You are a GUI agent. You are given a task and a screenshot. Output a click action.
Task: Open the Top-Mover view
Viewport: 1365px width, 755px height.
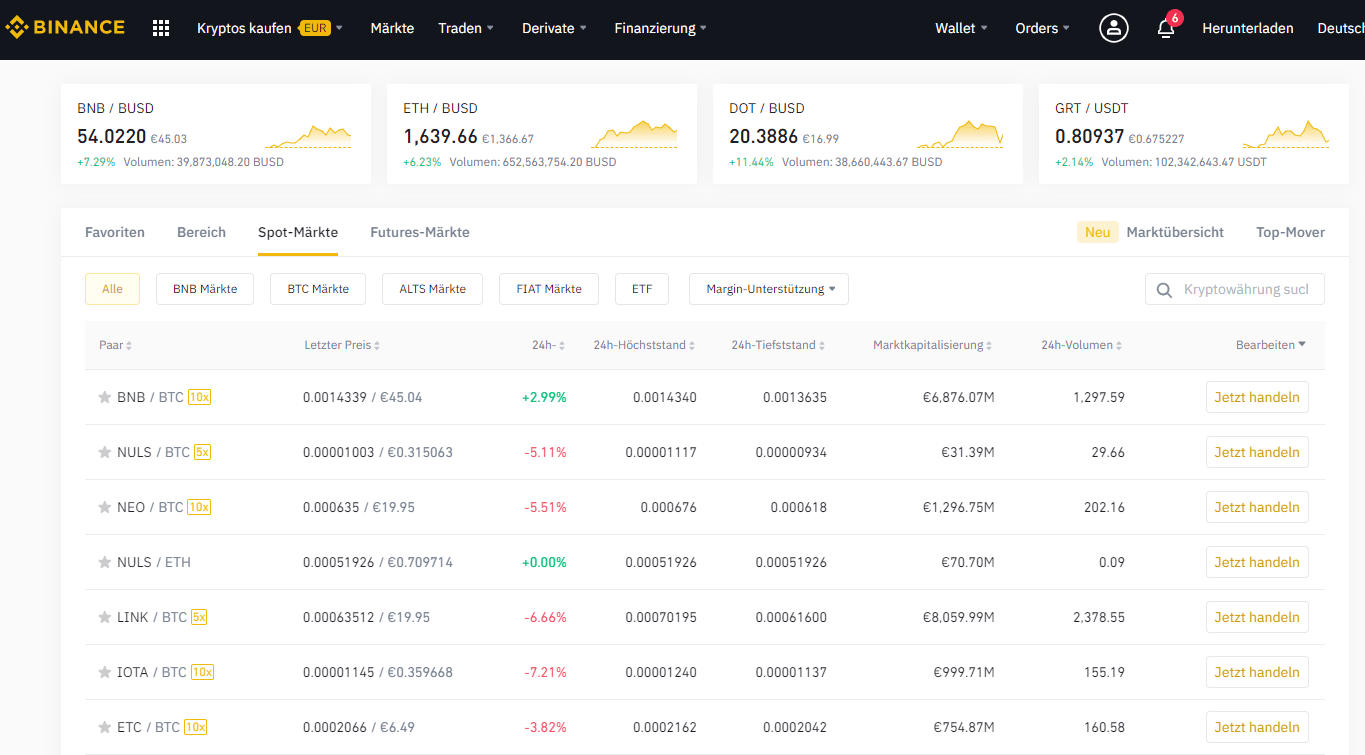(x=1290, y=232)
